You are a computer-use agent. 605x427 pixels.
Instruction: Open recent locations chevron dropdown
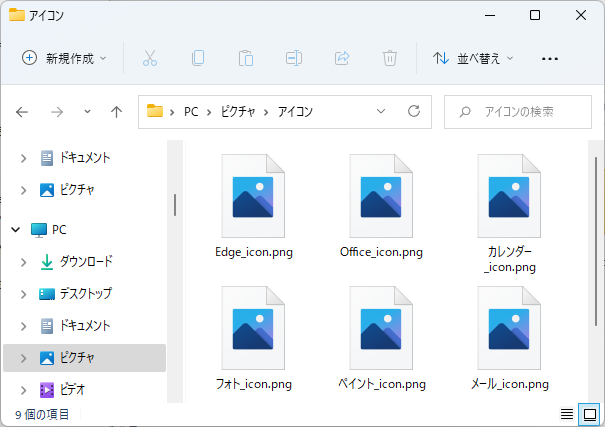pos(88,112)
